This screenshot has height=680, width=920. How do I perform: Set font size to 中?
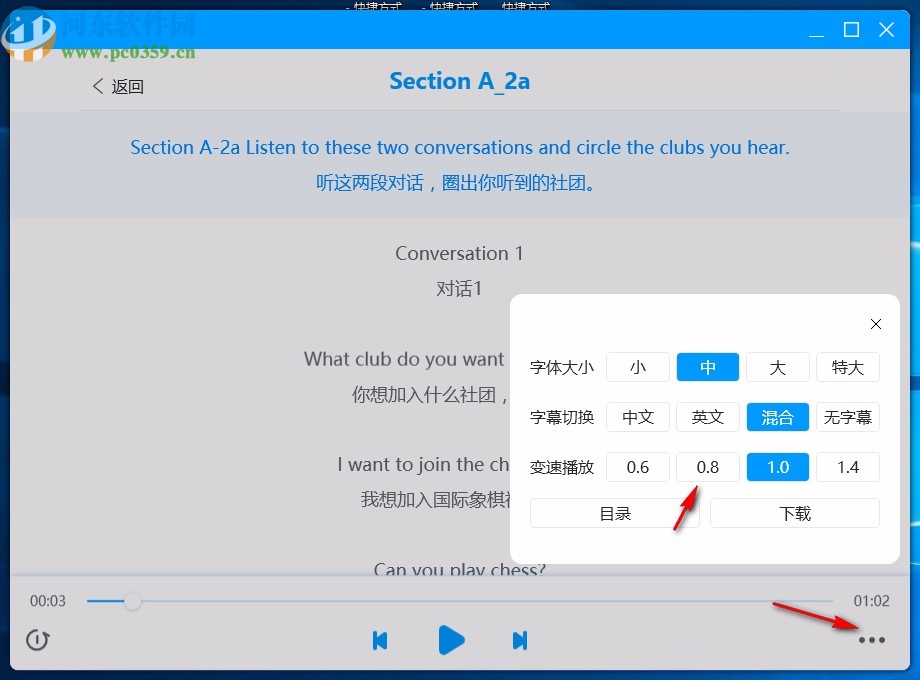point(708,367)
